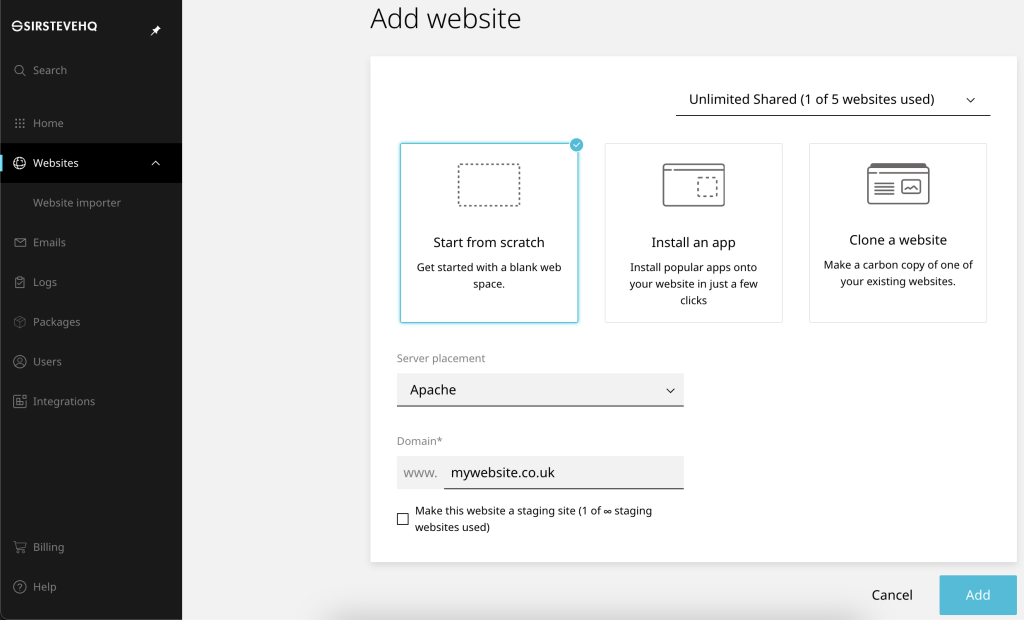1024x620 pixels.
Task: Unpin the sidebar with the pin icon
Action: 155,30
